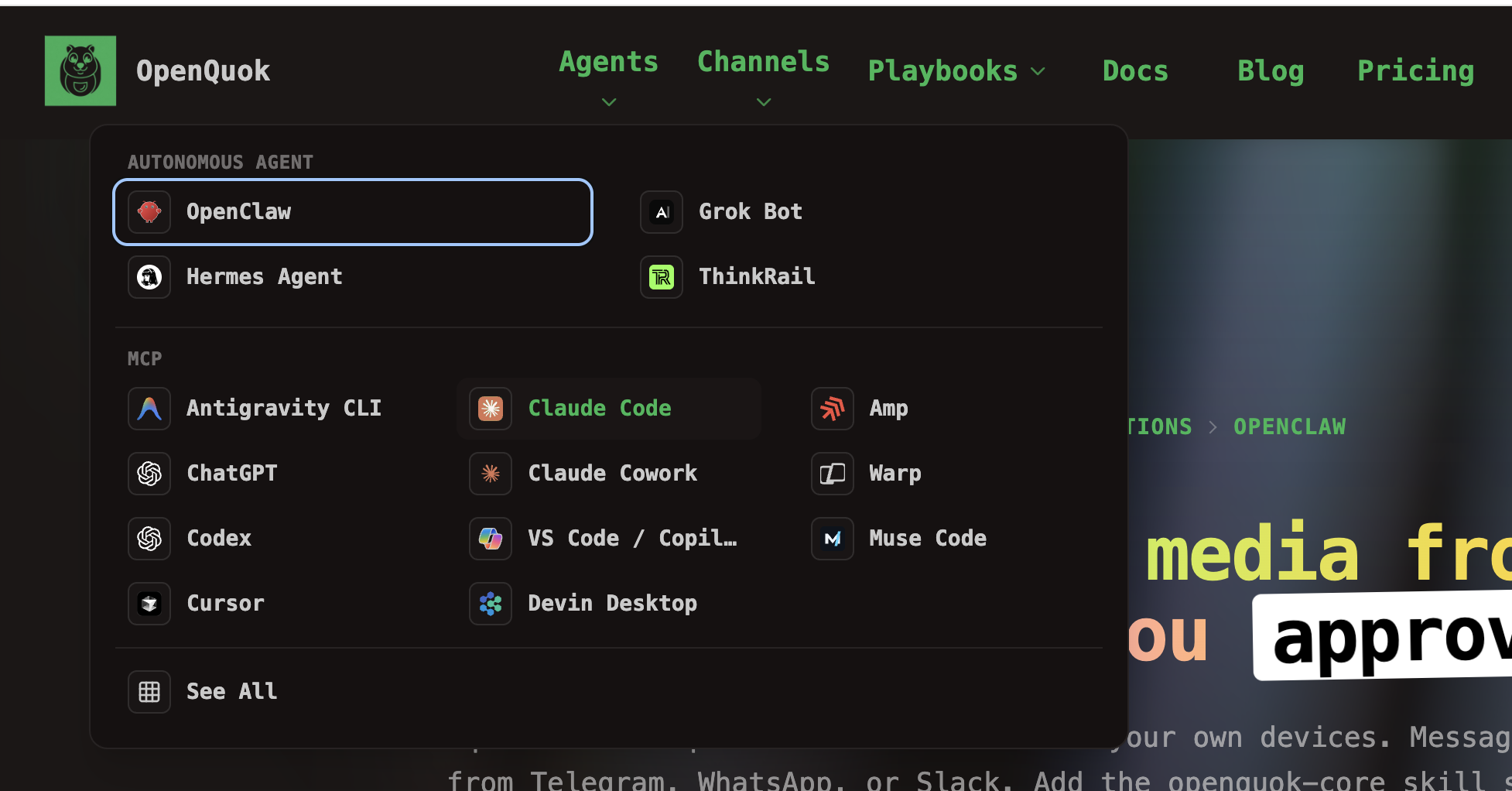The width and height of the screenshot is (1512, 791).
Task: Expand the Channels menu chevron
Action: (x=764, y=102)
